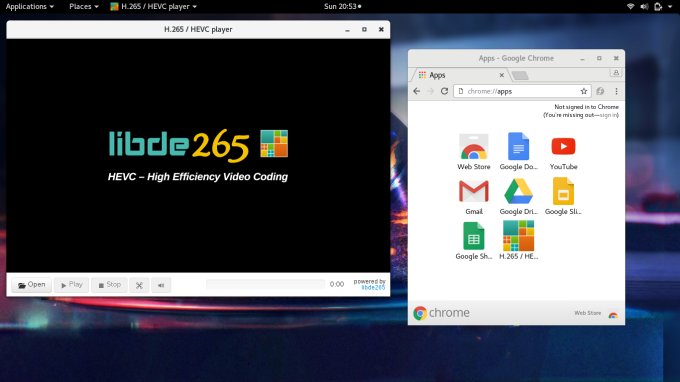Select the Apps tab in Chrome
680x382 pixels.
coord(460,75)
